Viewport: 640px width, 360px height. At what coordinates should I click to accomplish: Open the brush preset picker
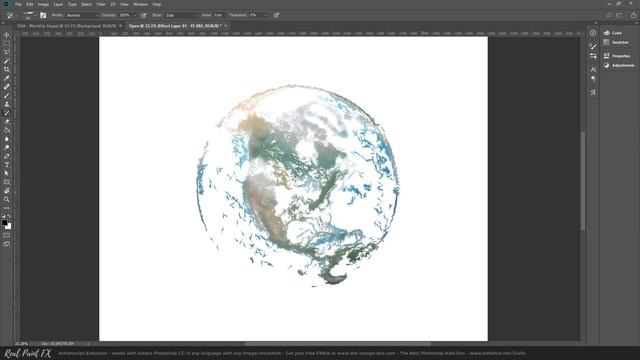point(29,16)
